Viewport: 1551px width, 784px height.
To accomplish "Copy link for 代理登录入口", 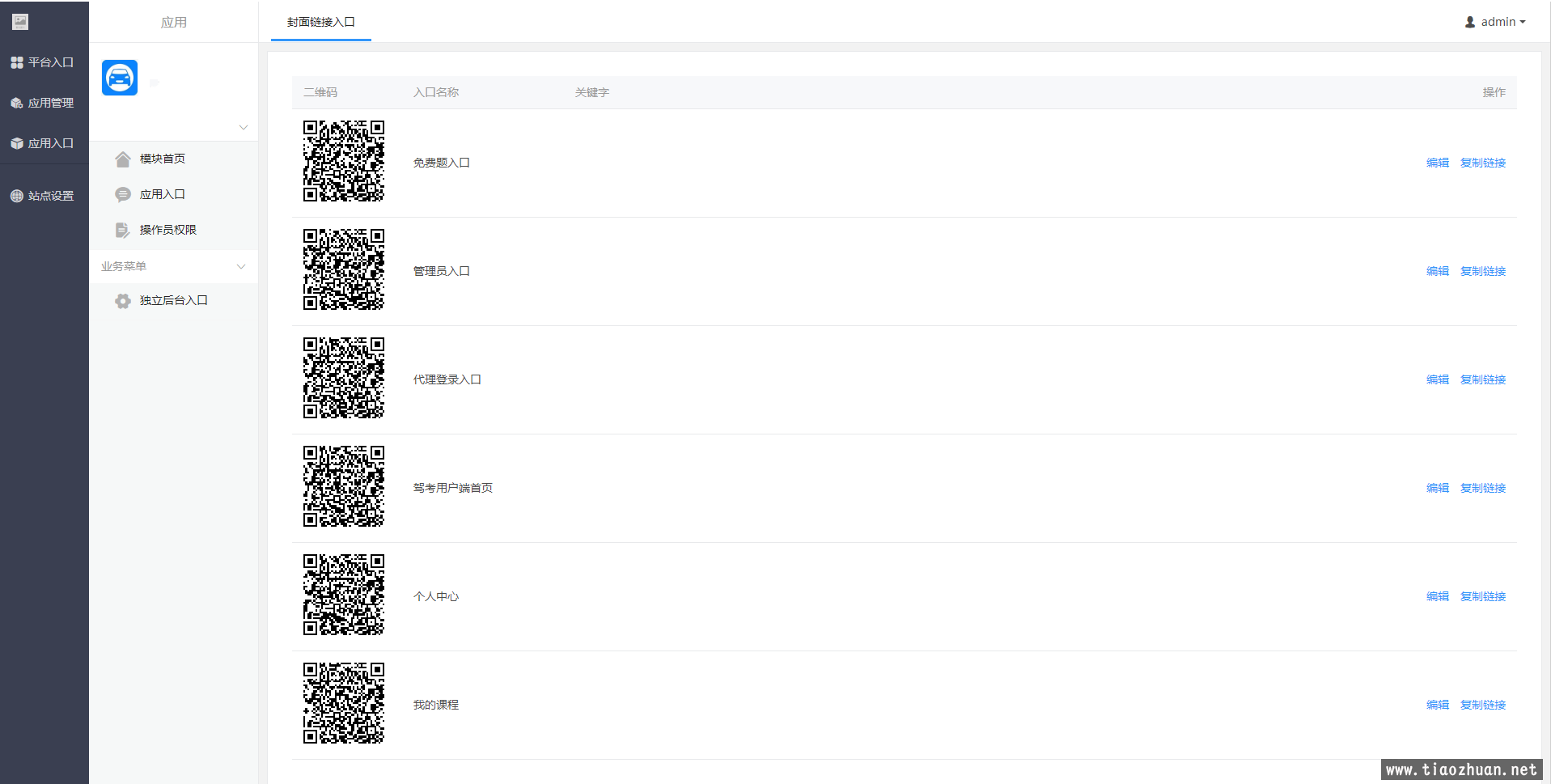I will pyautogui.click(x=1483, y=379).
